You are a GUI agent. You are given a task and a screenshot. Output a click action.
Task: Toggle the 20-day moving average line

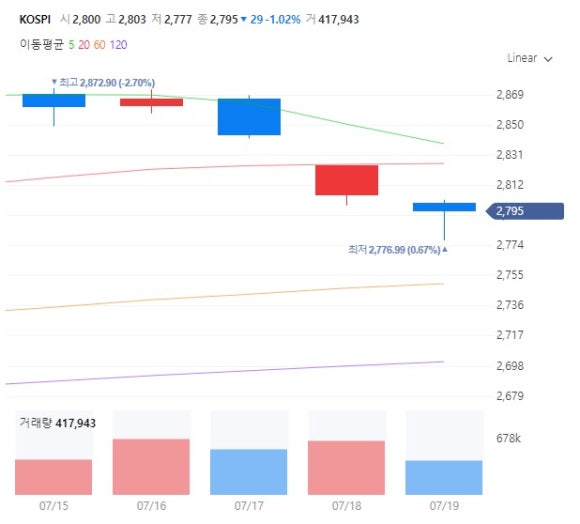coord(84,45)
